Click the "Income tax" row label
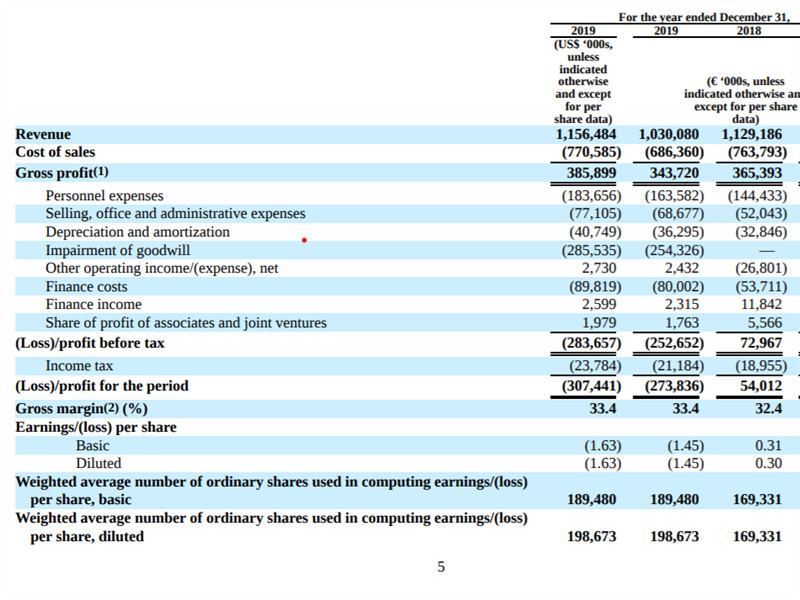The width and height of the screenshot is (800, 600). (79, 365)
